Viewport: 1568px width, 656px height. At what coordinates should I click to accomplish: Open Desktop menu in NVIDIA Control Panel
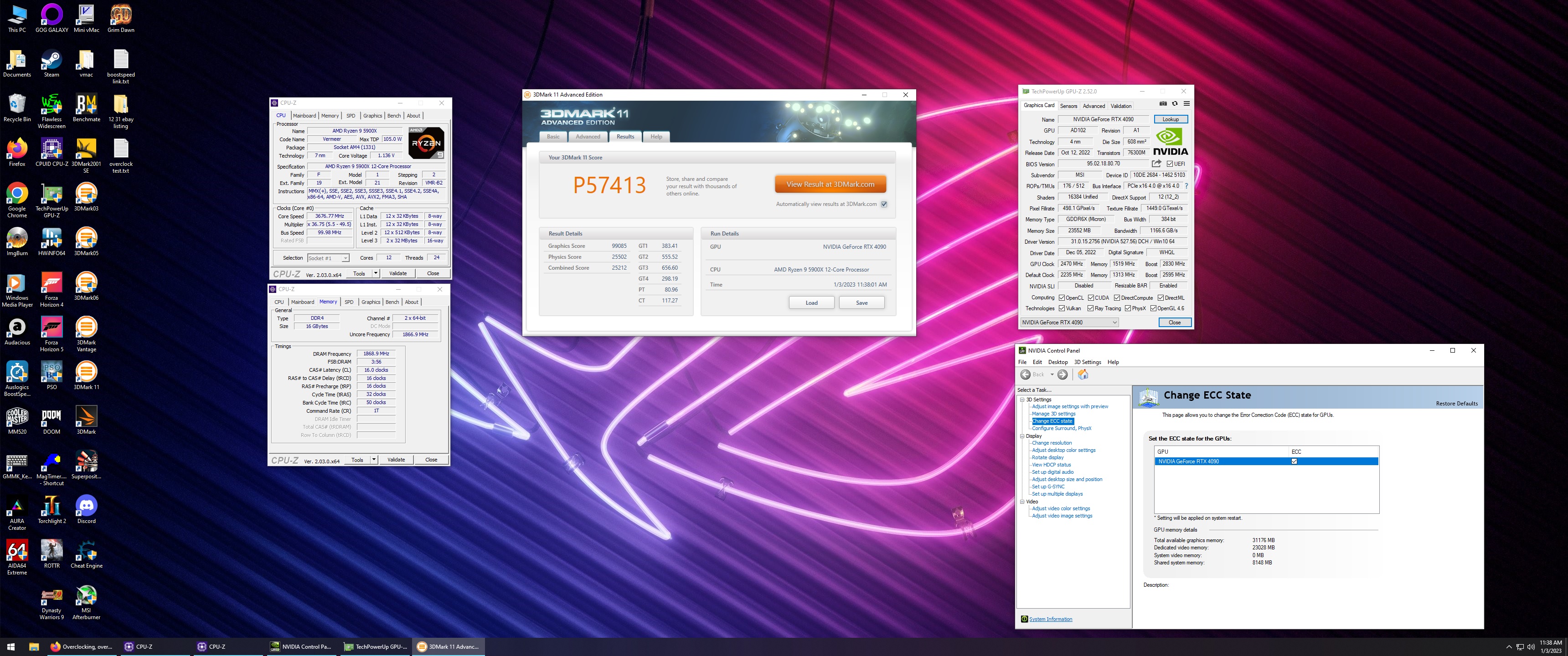point(1058,362)
